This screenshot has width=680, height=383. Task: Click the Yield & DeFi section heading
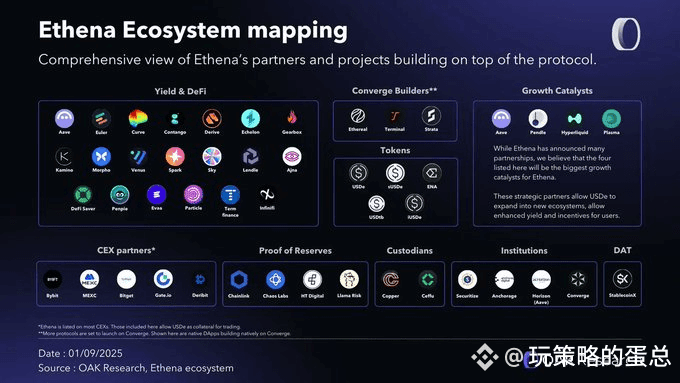[180, 92]
